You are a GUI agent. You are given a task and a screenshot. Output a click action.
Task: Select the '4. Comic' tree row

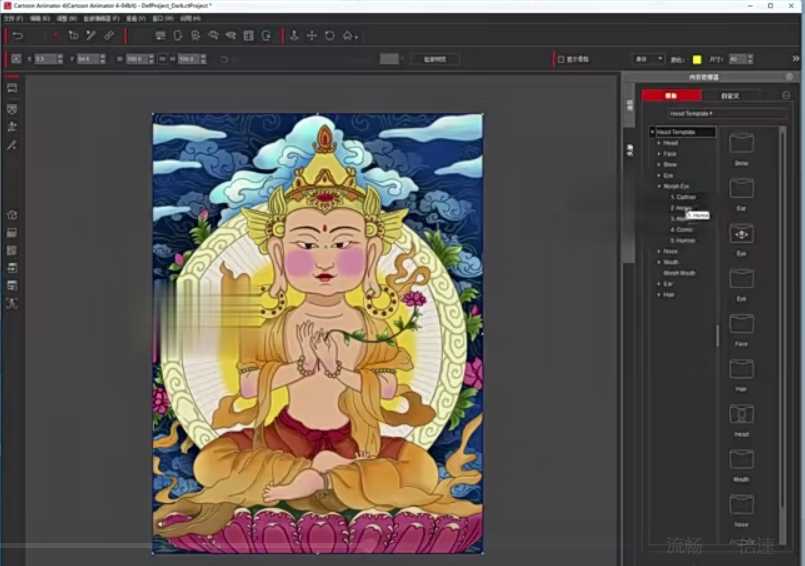coord(682,230)
